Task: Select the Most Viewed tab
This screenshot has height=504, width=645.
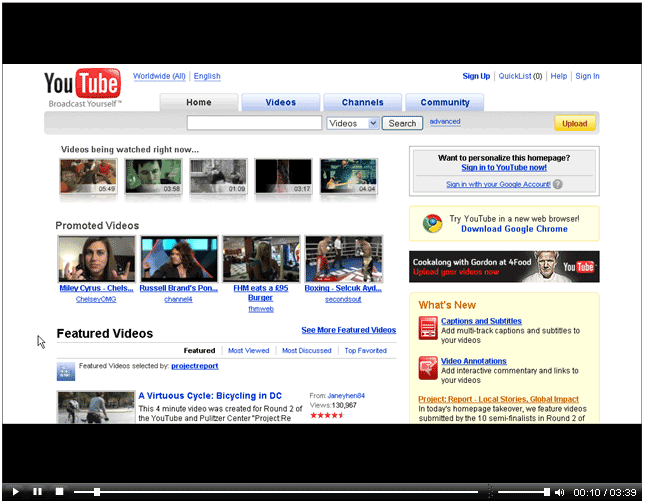Action: [248, 351]
